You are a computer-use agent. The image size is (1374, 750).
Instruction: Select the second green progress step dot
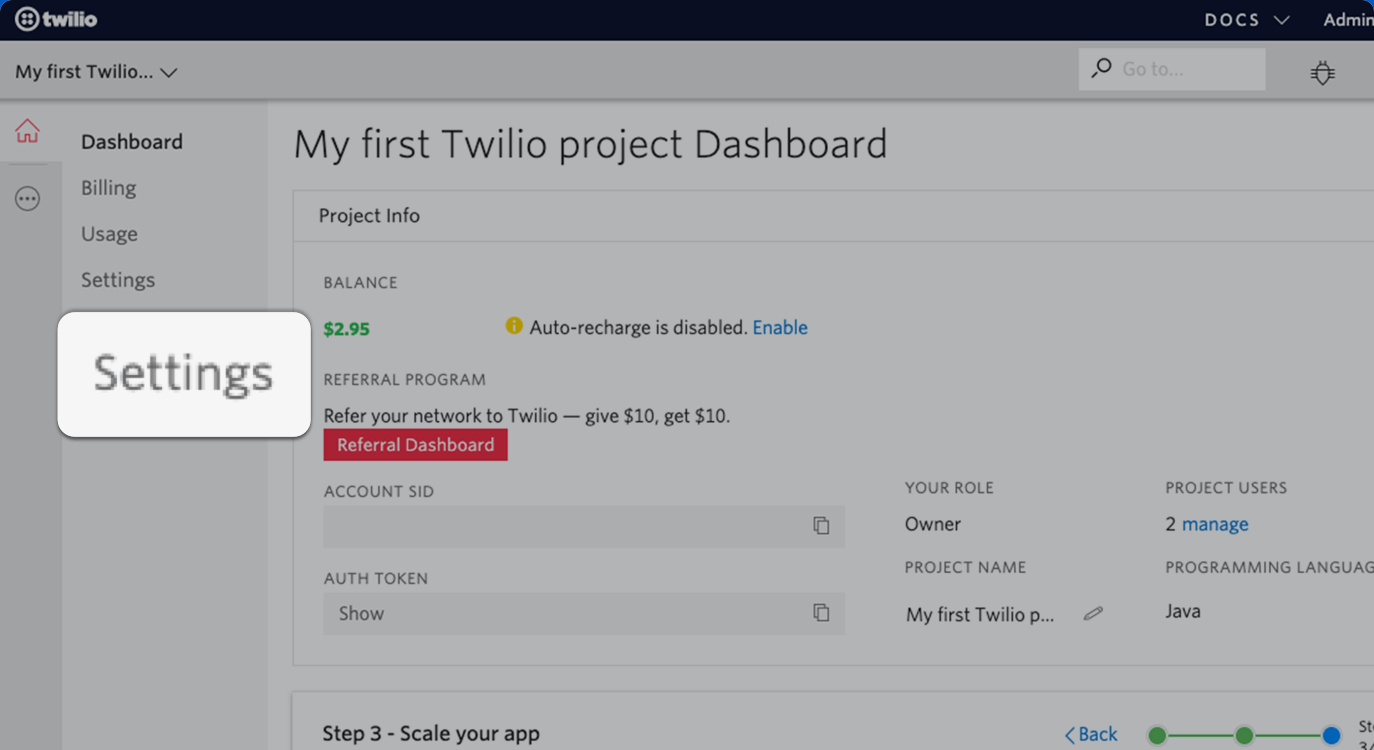pyautogui.click(x=1244, y=736)
